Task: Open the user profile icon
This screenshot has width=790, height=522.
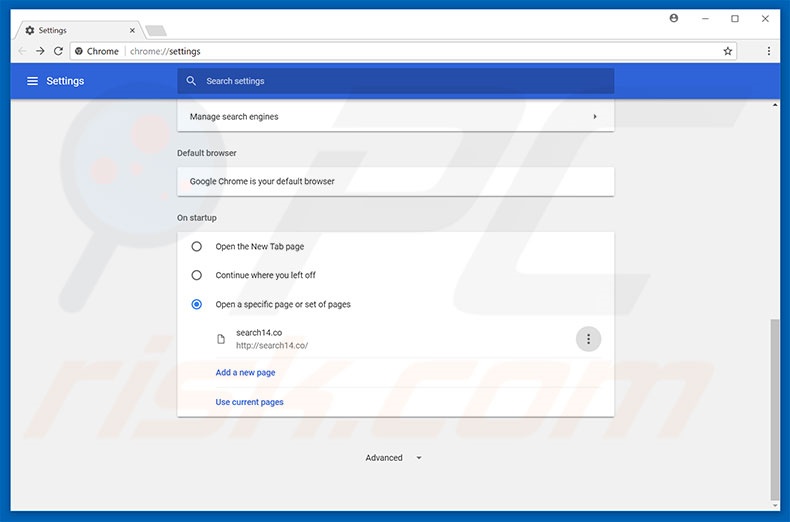Action: [674, 18]
